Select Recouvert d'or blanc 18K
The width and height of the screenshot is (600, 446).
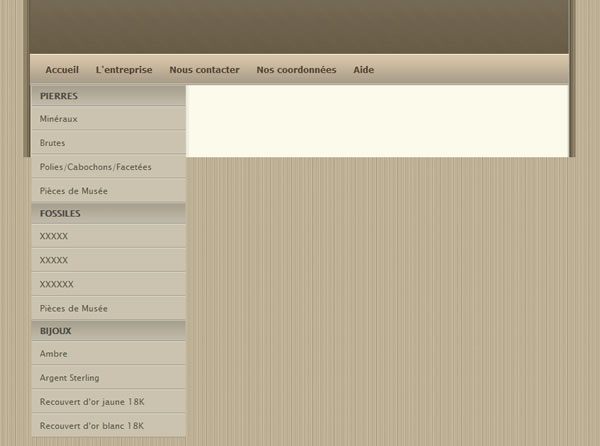tap(109, 426)
